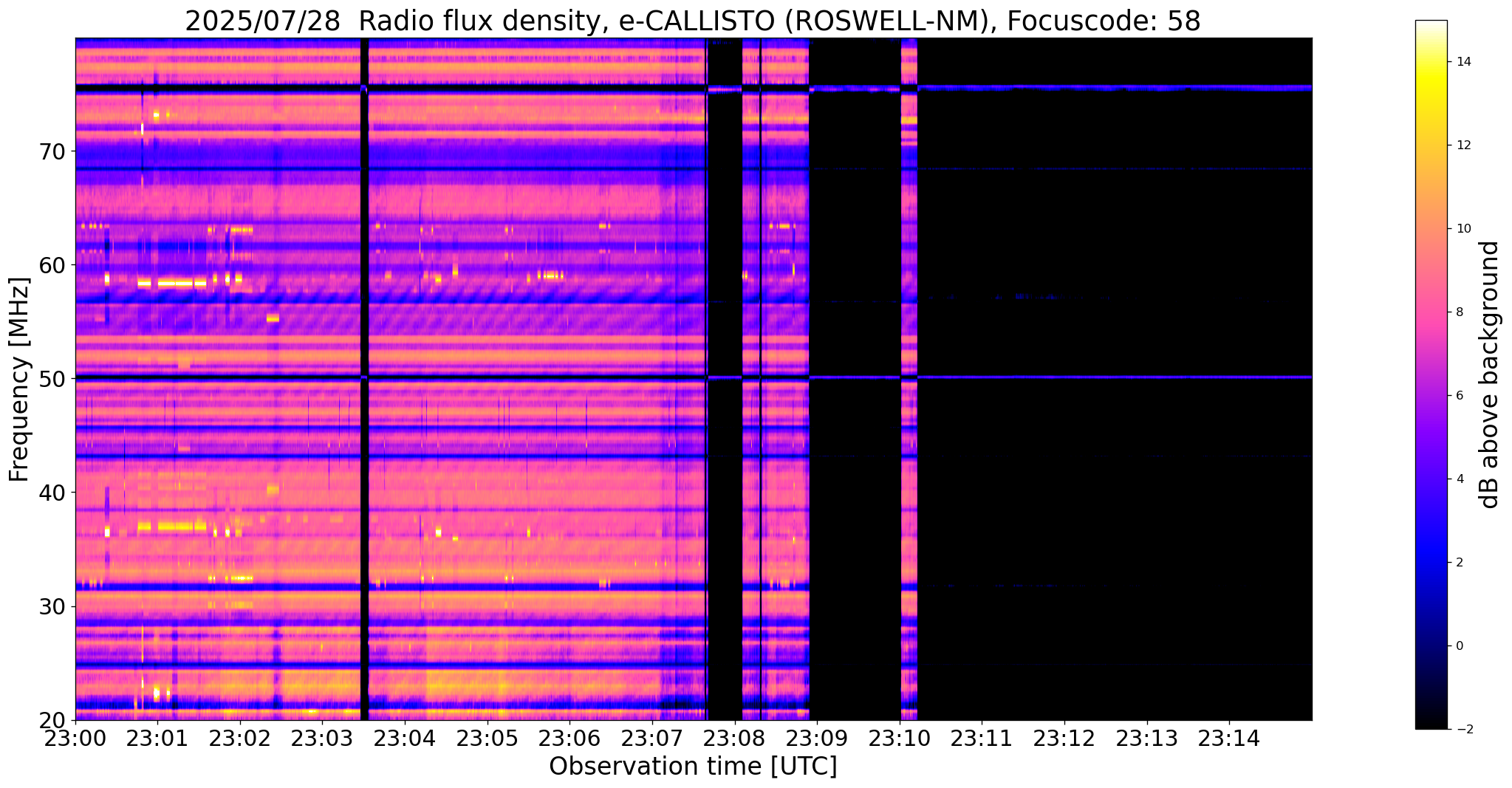This screenshot has height=788, width=1512.
Task: Click the 23:03 time tick label
Action: tap(322, 738)
